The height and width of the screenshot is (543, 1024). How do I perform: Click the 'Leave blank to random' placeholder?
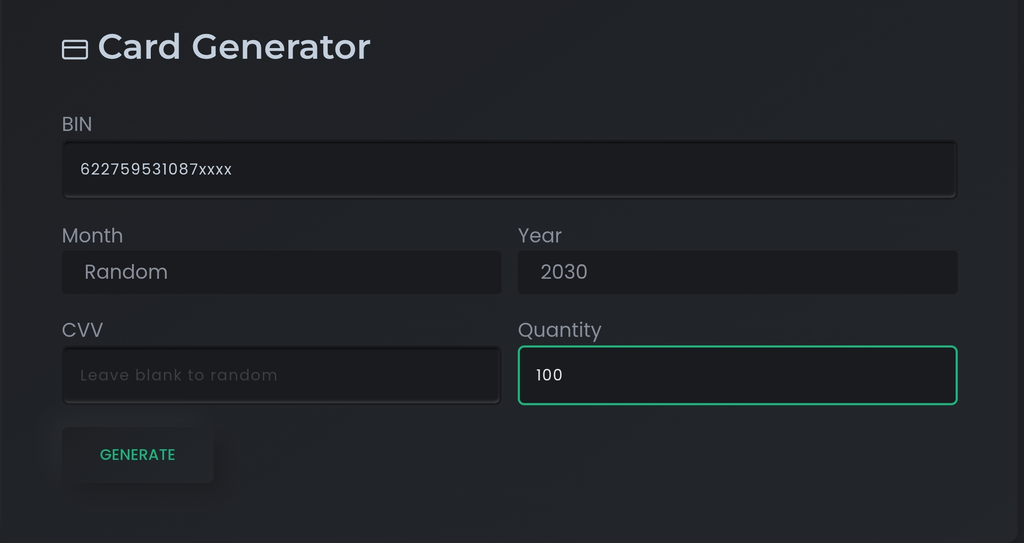pos(179,375)
